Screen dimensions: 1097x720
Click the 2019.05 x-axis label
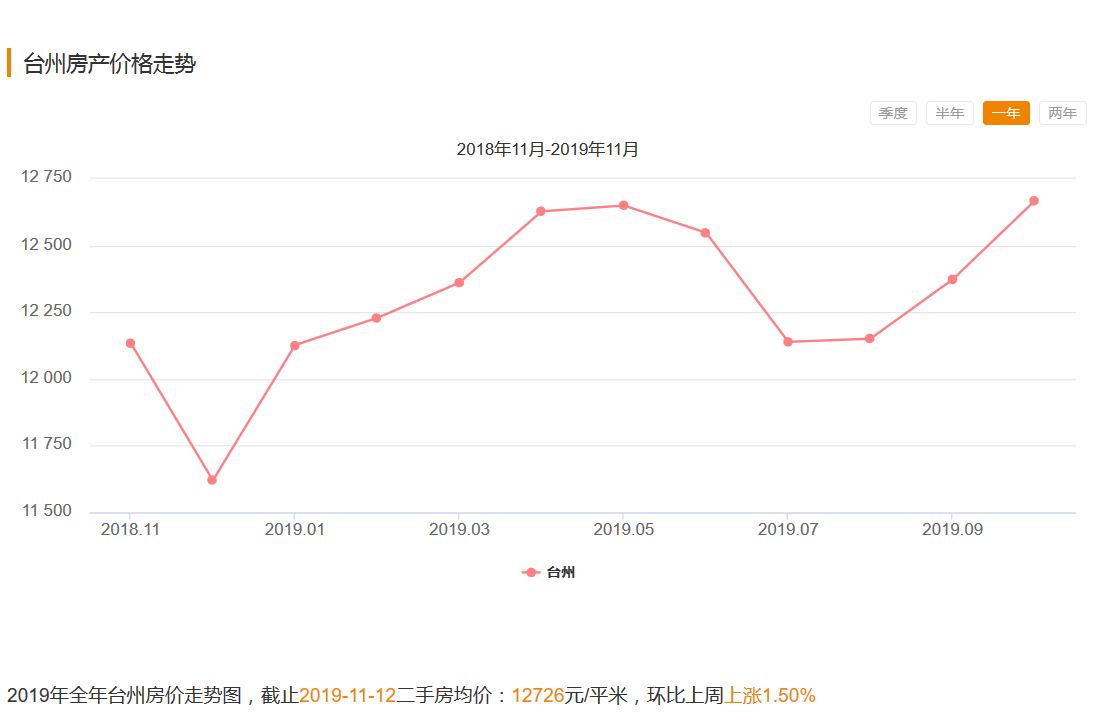tap(623, 529)
